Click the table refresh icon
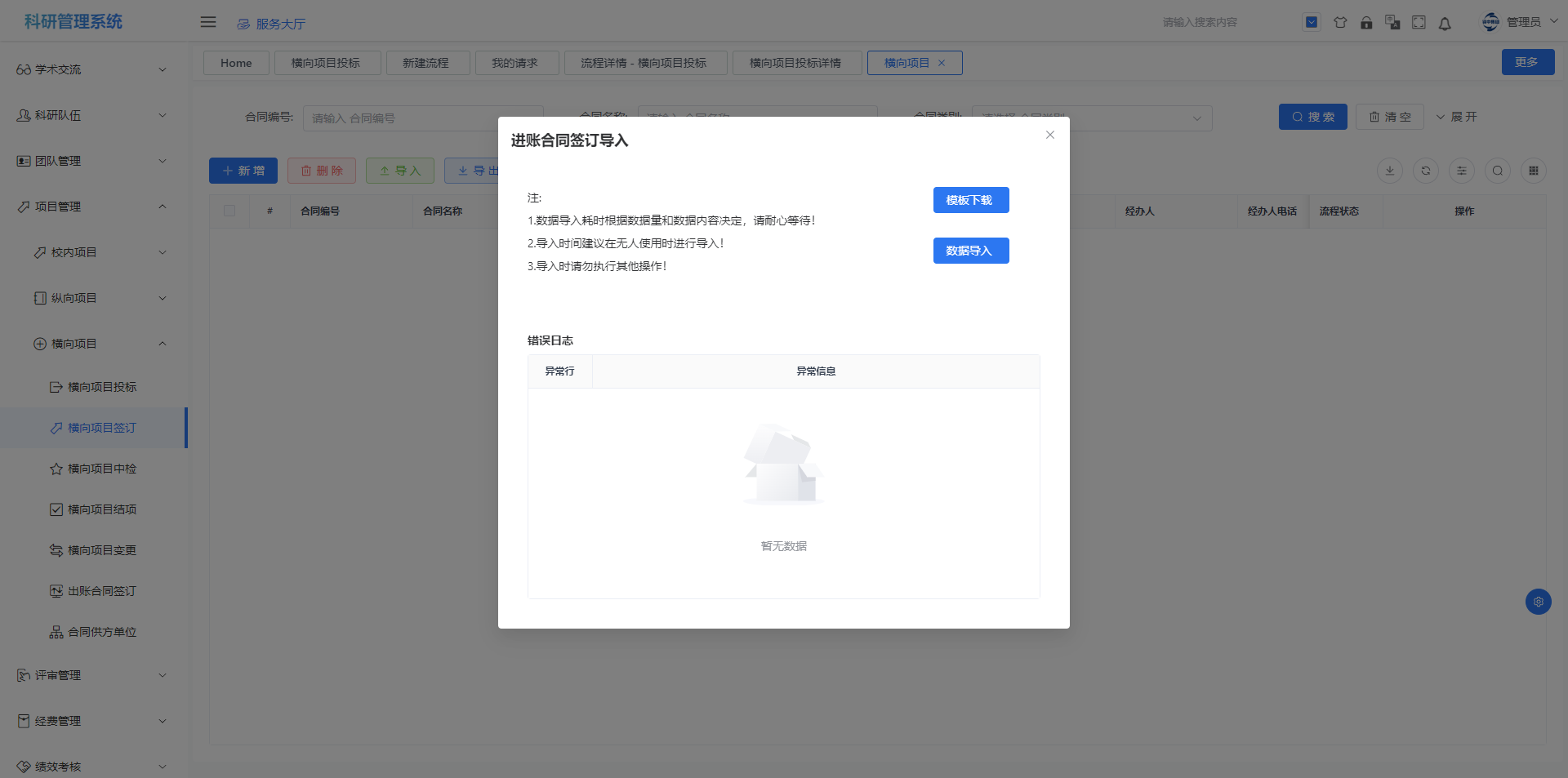1568x778 pixels. [1425, 171]
